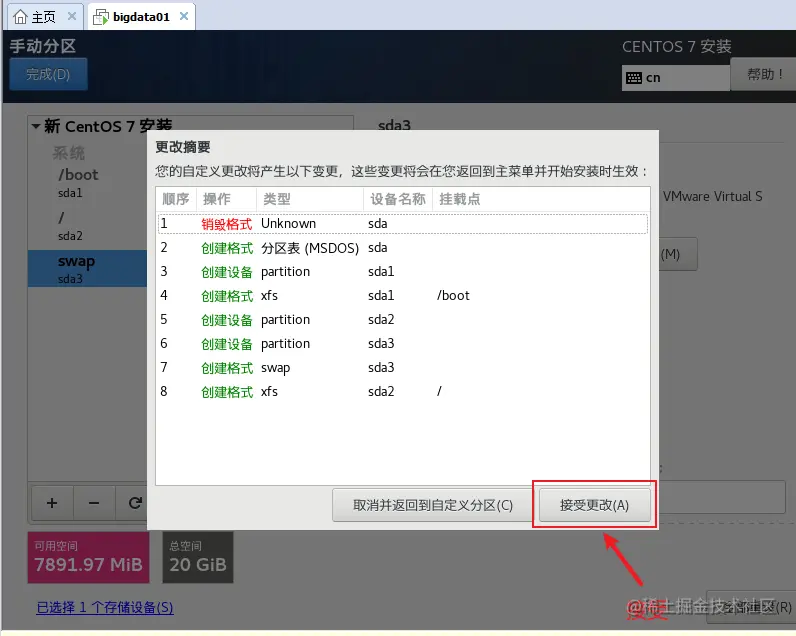This screenshot has width=796, height=636.
Task: Click the VM icon in bigdata01 tab
Action: 101,17
